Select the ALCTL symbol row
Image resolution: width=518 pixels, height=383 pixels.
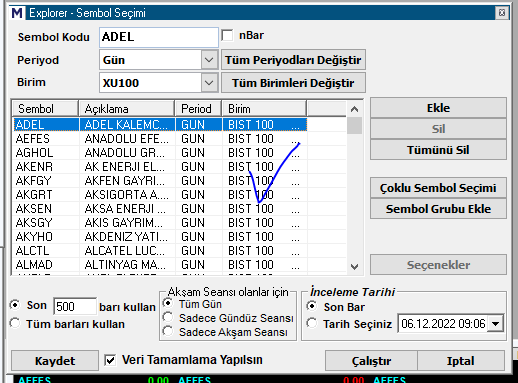click(x=160, y=251)
